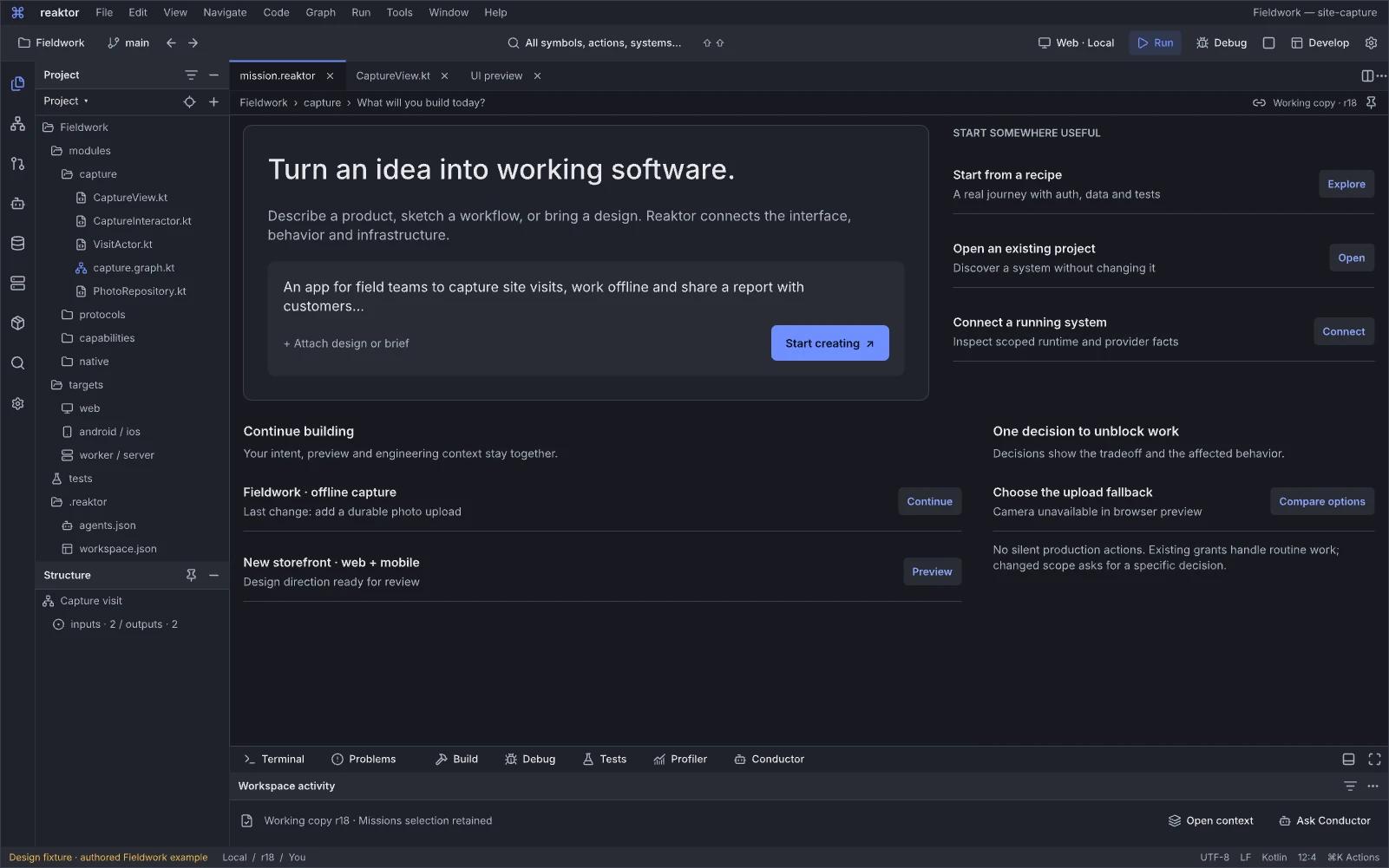The width and height of the screenshot is (1389, 868).
Task: Open the packages cube sidebar icon
Action: [17, 323]
